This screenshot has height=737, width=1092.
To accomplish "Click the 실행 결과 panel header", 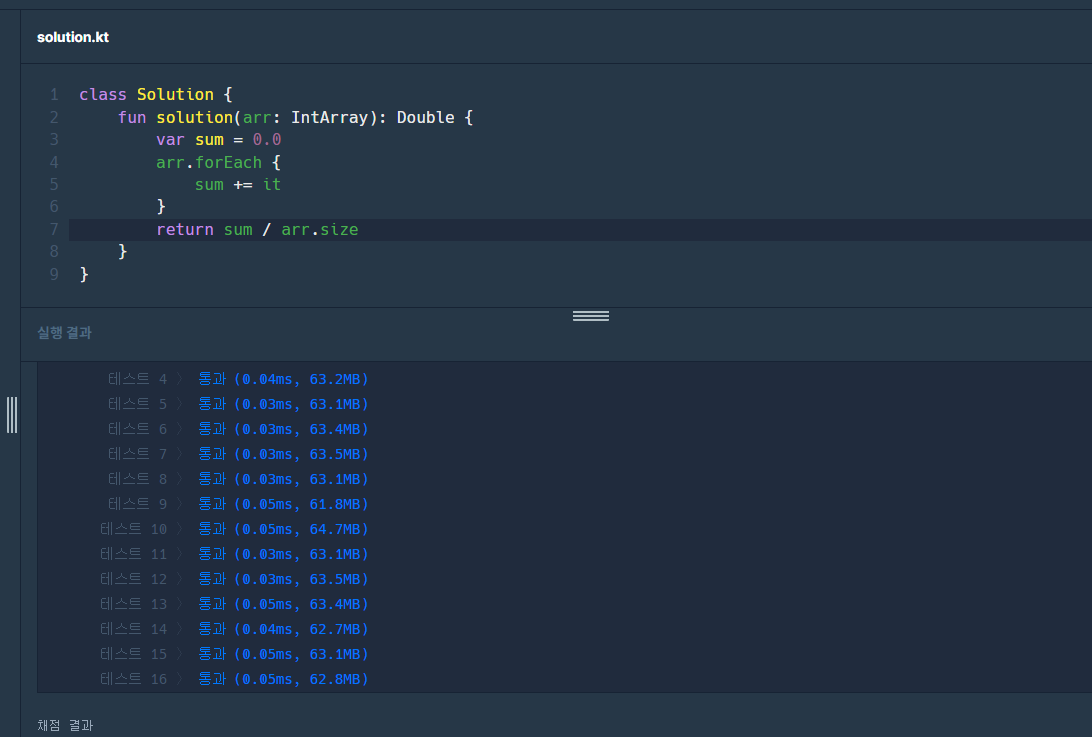I will (64, 333).
